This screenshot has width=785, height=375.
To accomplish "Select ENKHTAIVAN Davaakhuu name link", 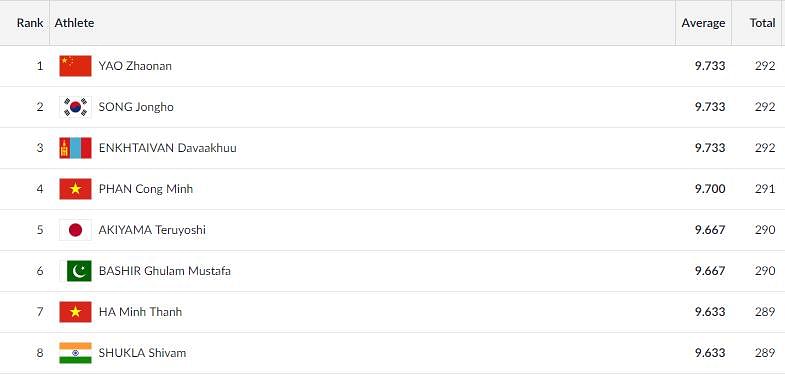I will pos(168,148).
